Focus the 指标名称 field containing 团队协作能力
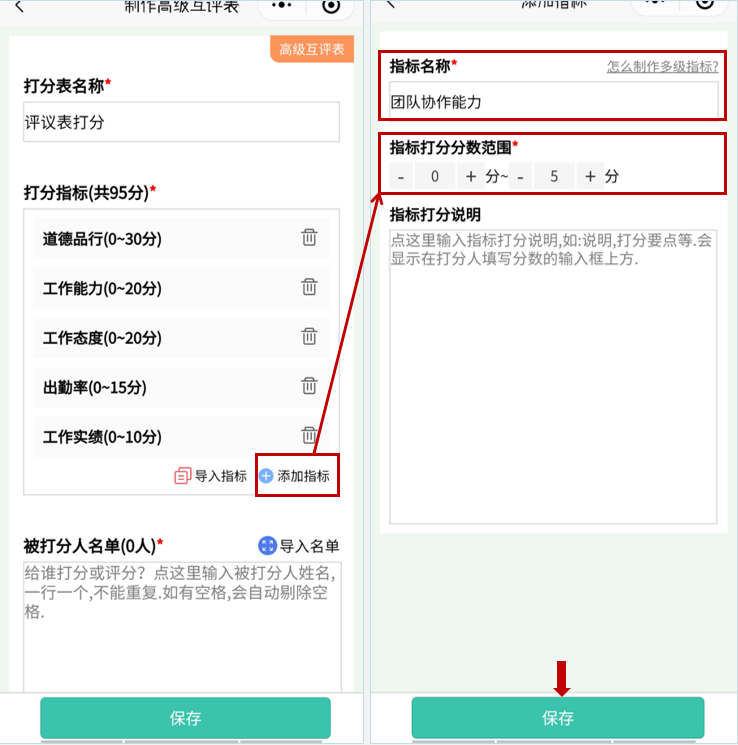 (x=554, y=101)
